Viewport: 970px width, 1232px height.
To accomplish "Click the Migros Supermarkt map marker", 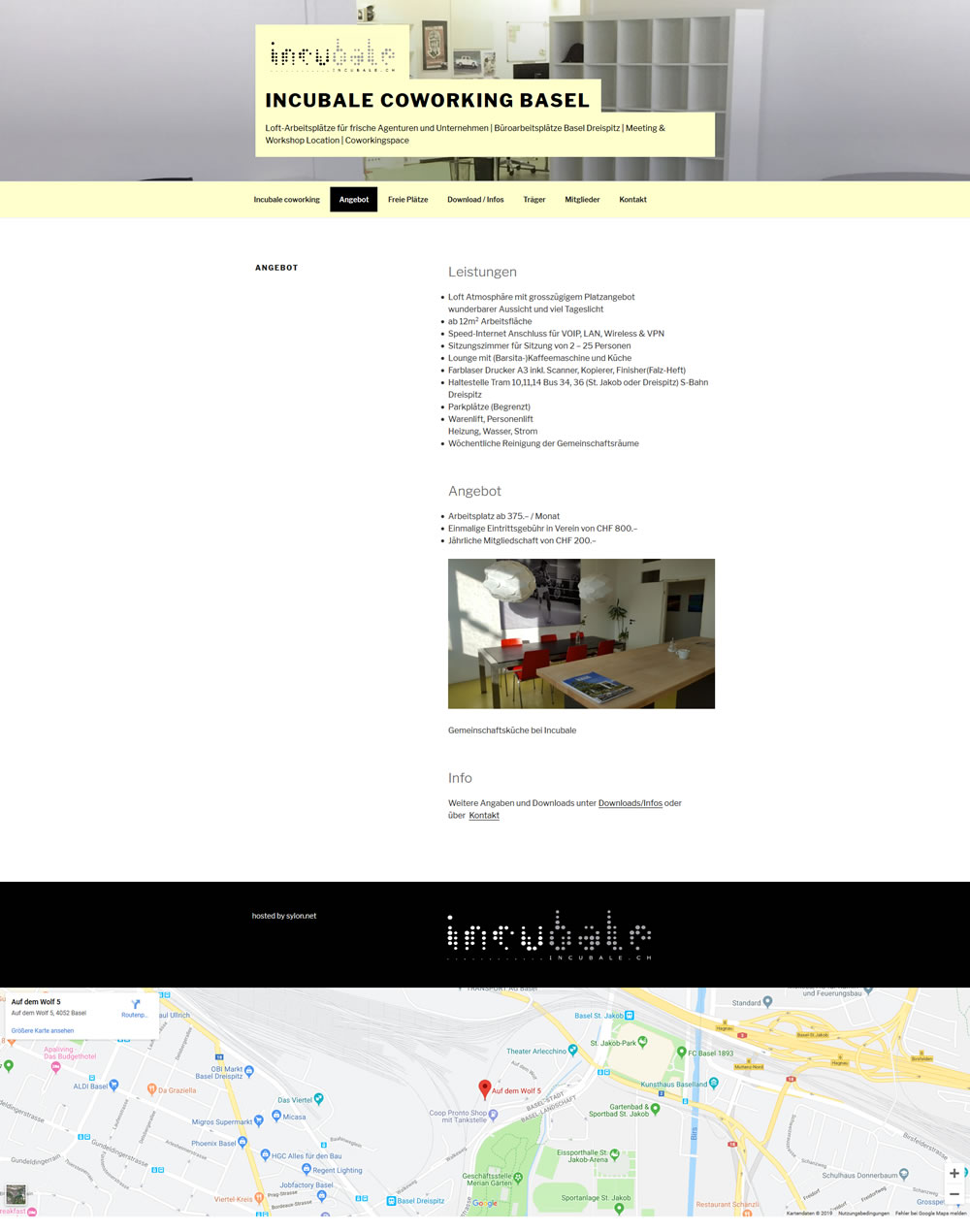I will pyautogui.click(x=258, y=1121).
